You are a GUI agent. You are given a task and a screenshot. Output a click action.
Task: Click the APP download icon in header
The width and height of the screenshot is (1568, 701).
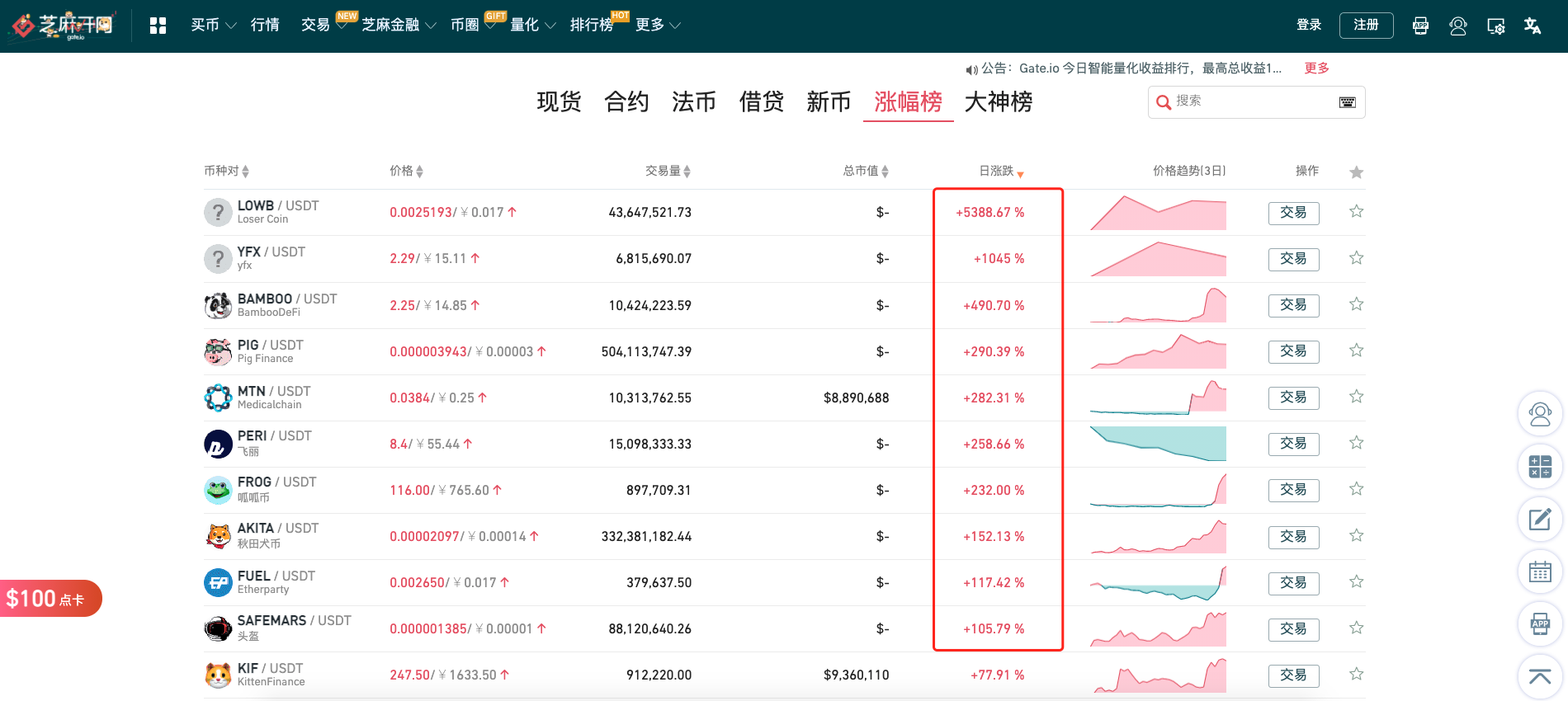1420,26
